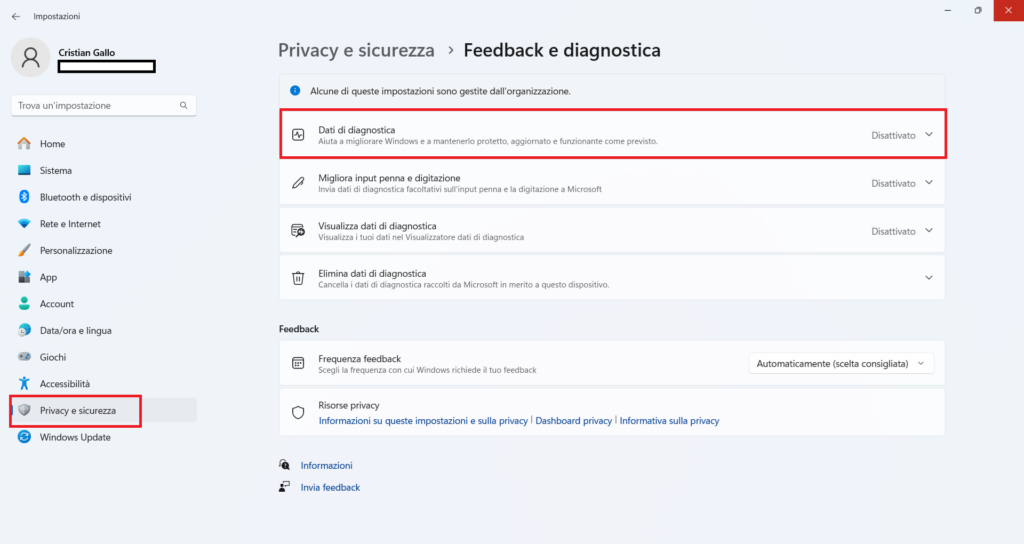Viewport: 1024px width, 544px height.
Task: Click the Invia feedback link
Action: (330, 487)
